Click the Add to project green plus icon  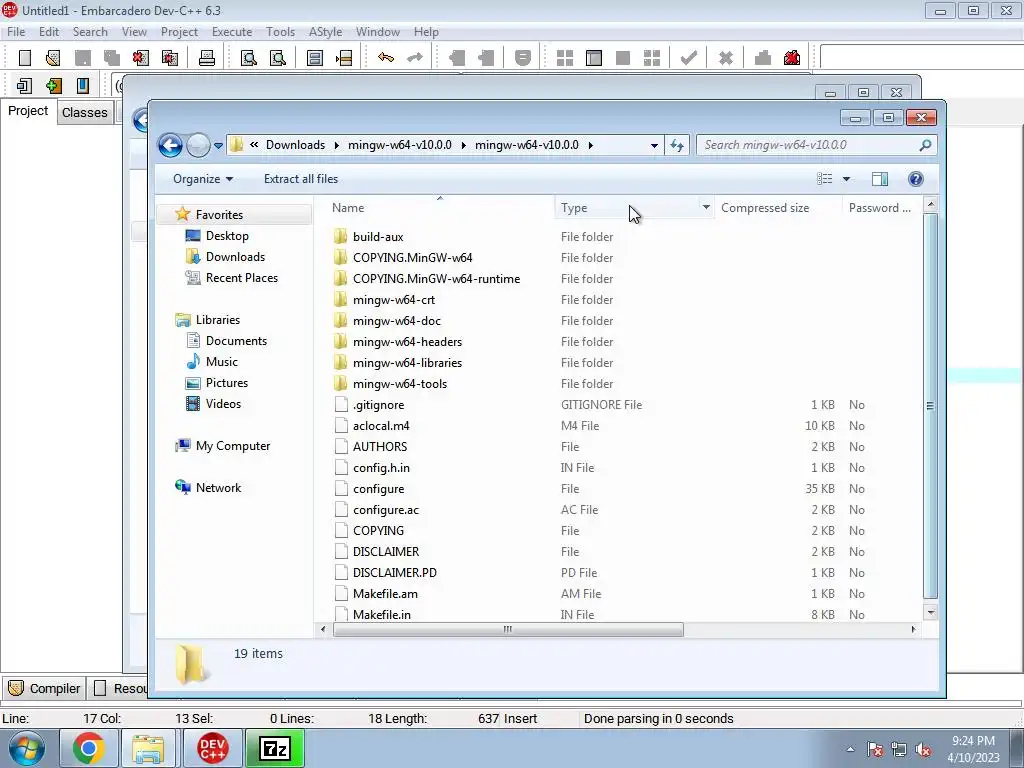(54, 86)
